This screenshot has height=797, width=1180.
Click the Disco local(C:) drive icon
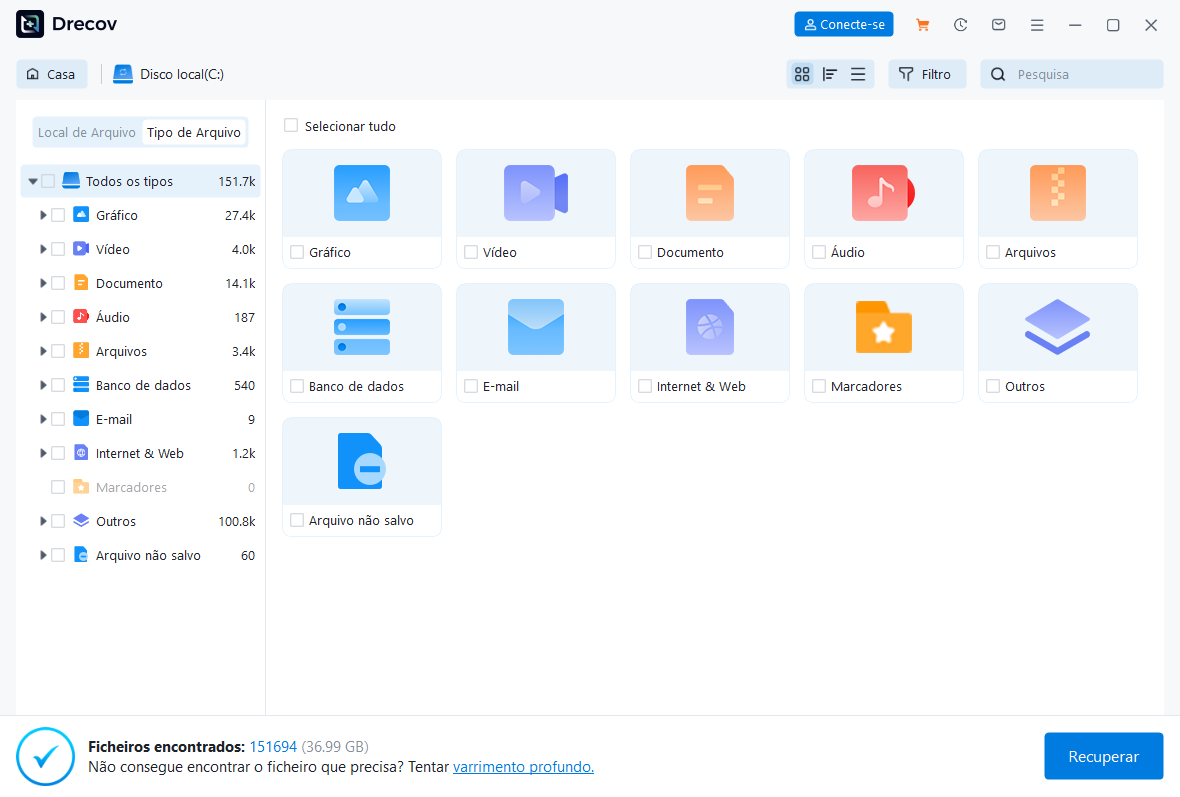123,74
